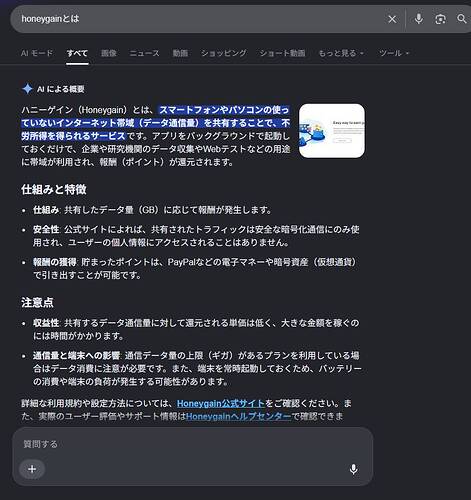Open the 動画 results tab
The image size is (471, 500).
point(180,53)
